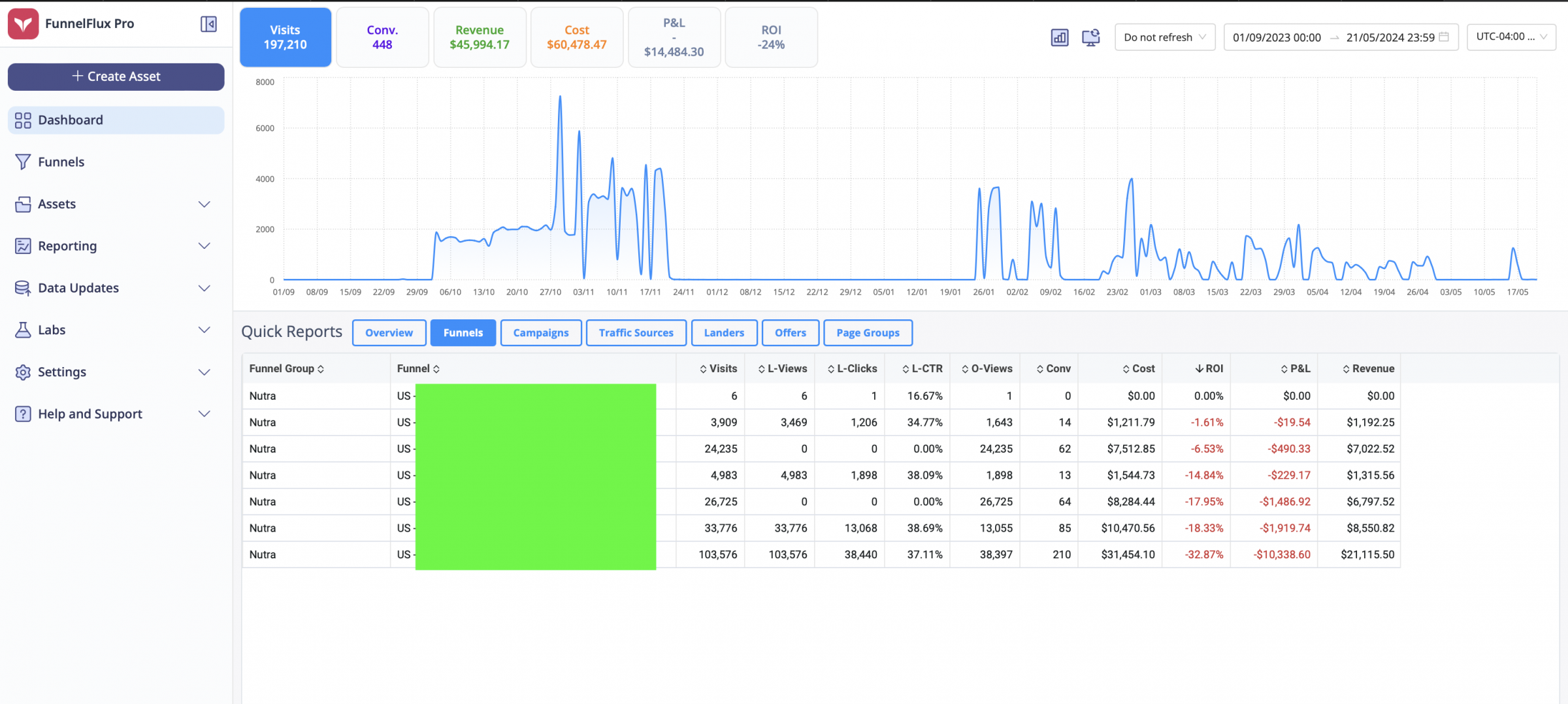Go to Dashboard in the sidebar
Image resolution: width=1568 pixels, height=704 pixels.
pos(116,120)
